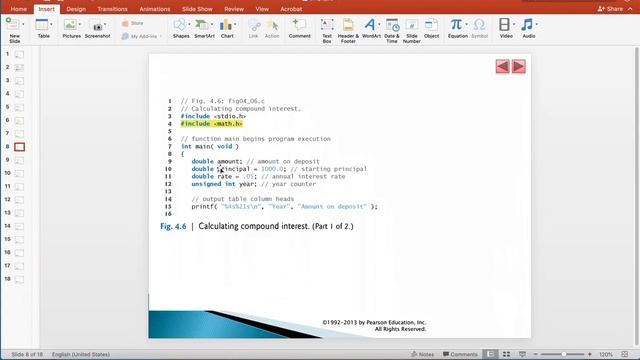Click the Shapes icon
Image resolution: width=640 pixels, height=360 pixels.
[x=180, y=24]
